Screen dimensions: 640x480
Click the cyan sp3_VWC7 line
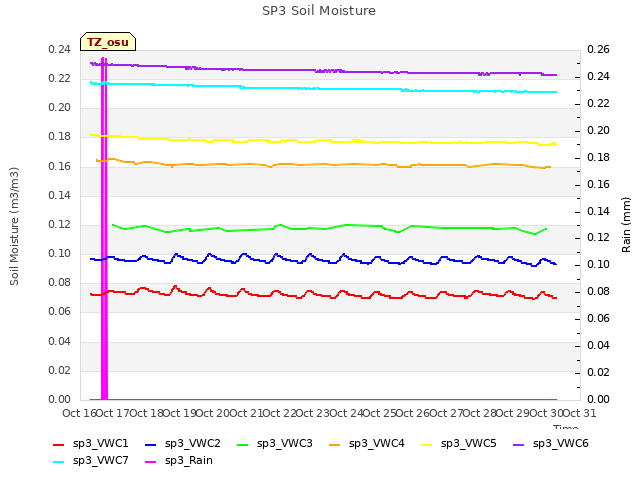[x=323, y=88]
